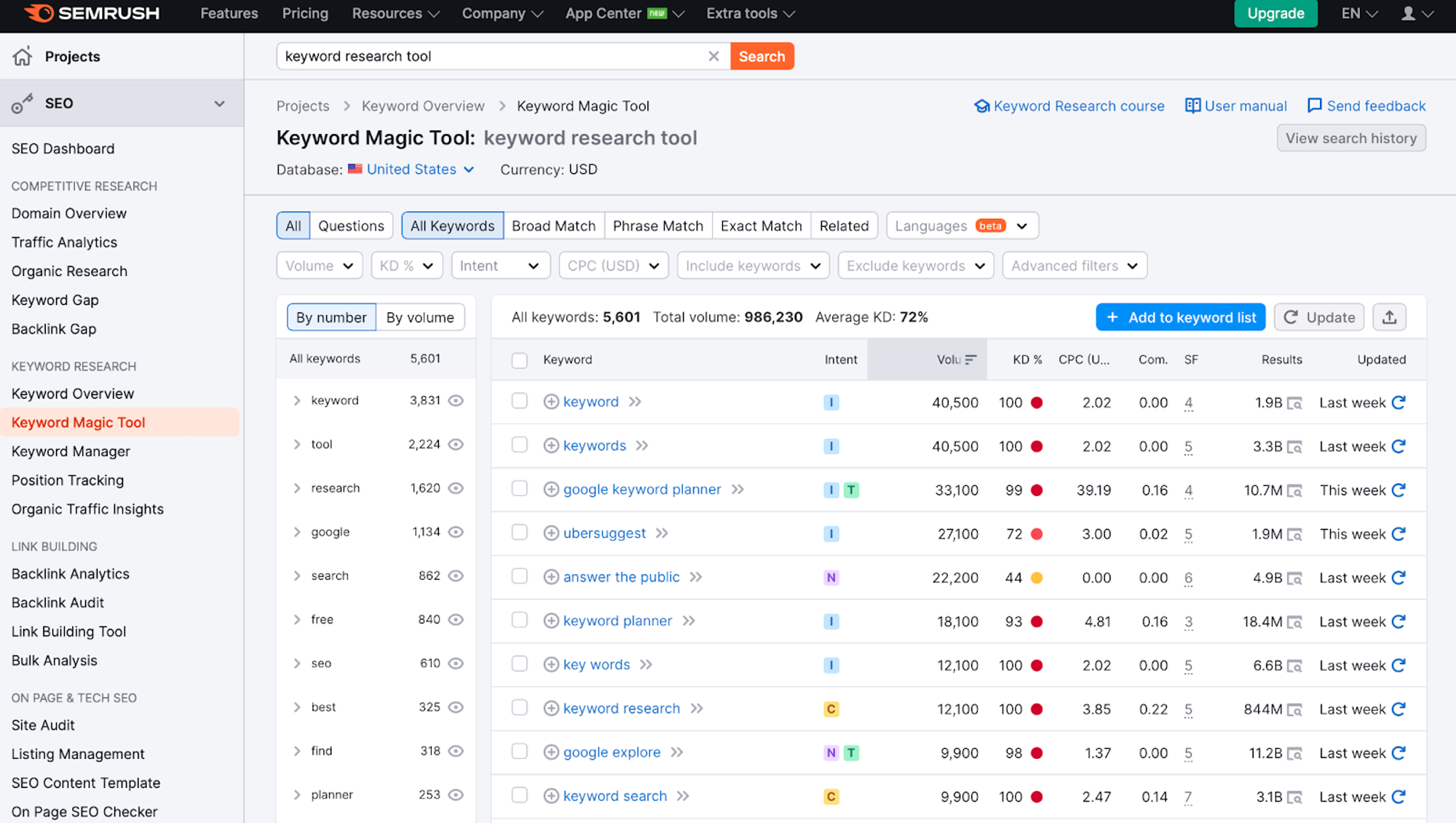Image resolution: width=1456 pixels, height=823 pixels.
Task: Enable the Languages beta filter
Action: coord(961,225)
